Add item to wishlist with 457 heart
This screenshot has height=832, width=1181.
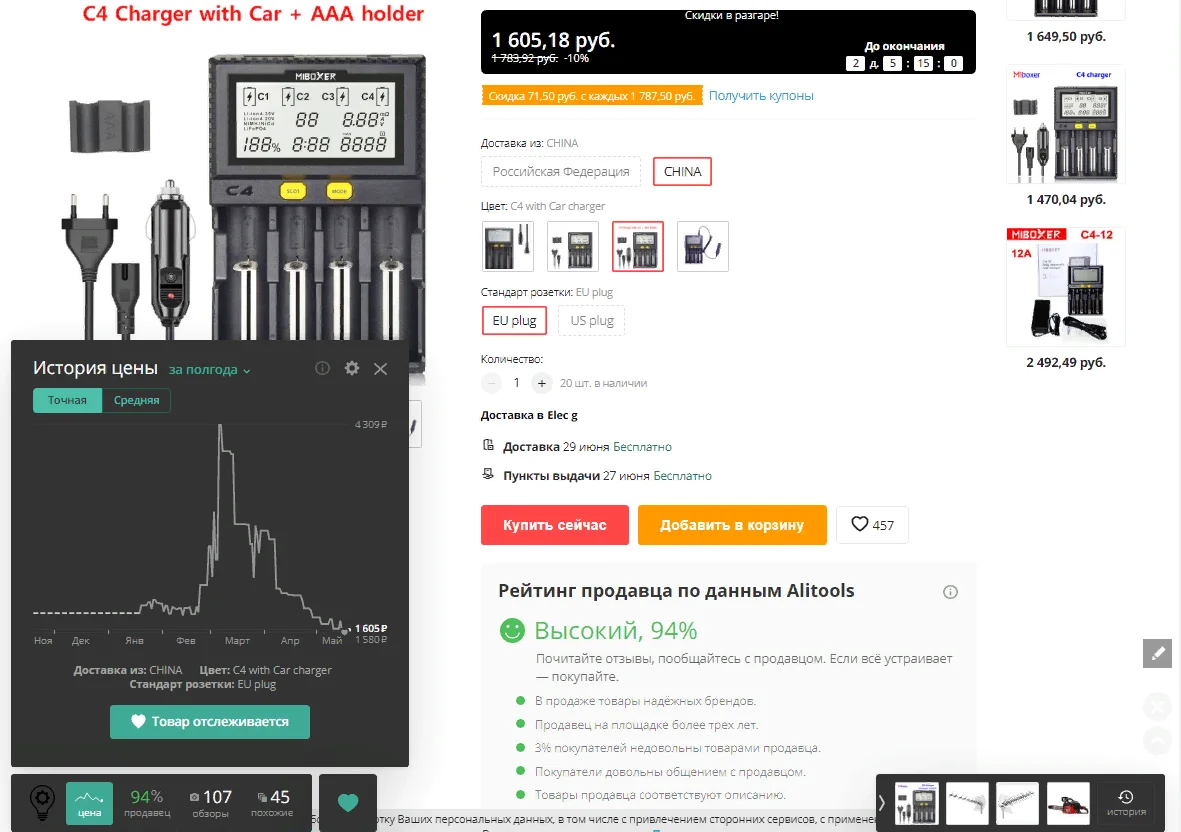tap(872, 525)
